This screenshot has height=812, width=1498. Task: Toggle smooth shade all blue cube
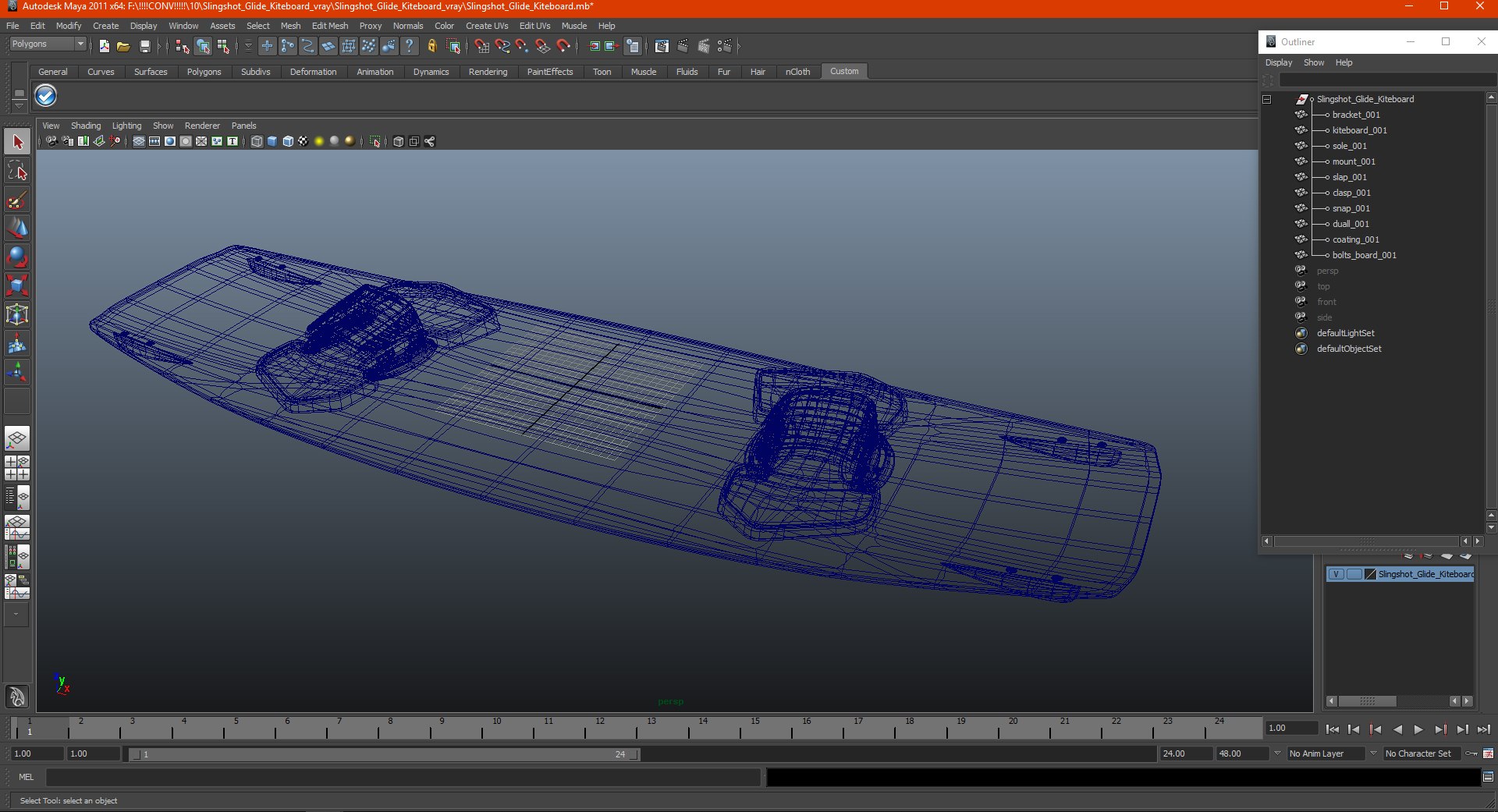click(272, 141)
